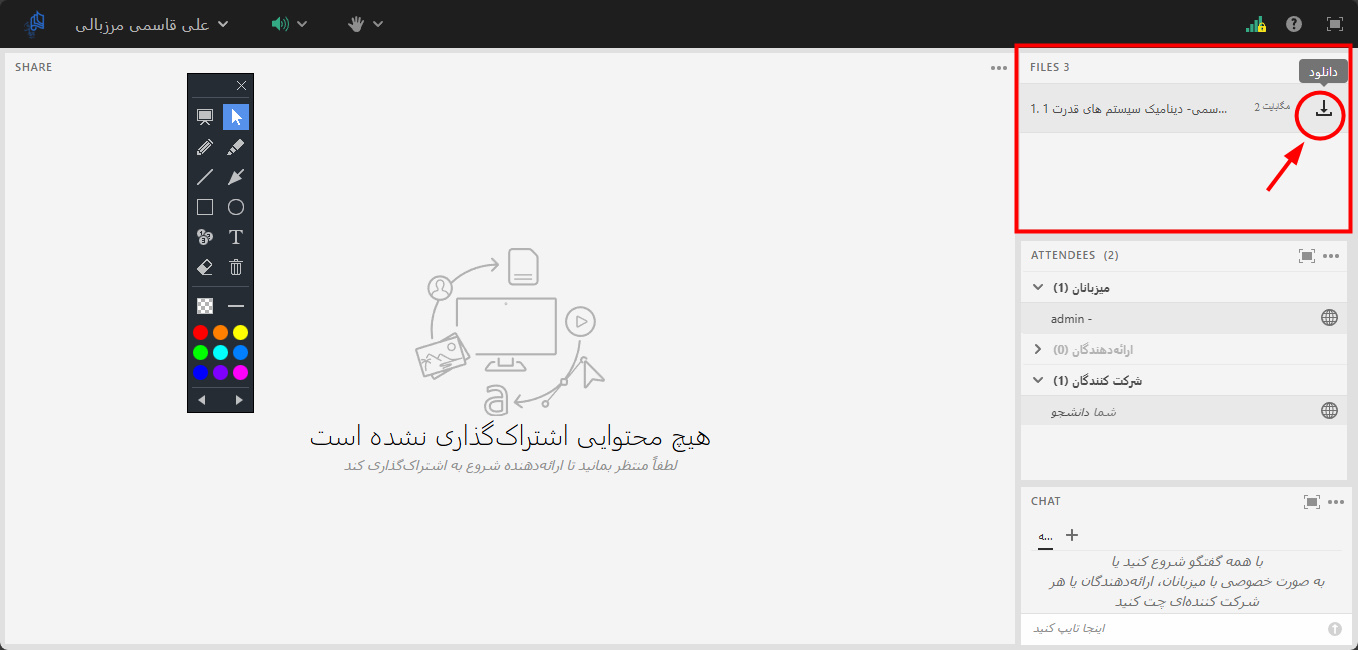Add a new chat tab
Image resolution: width=1358 pixels, height=650 pixels.
tap(1072, 535)
